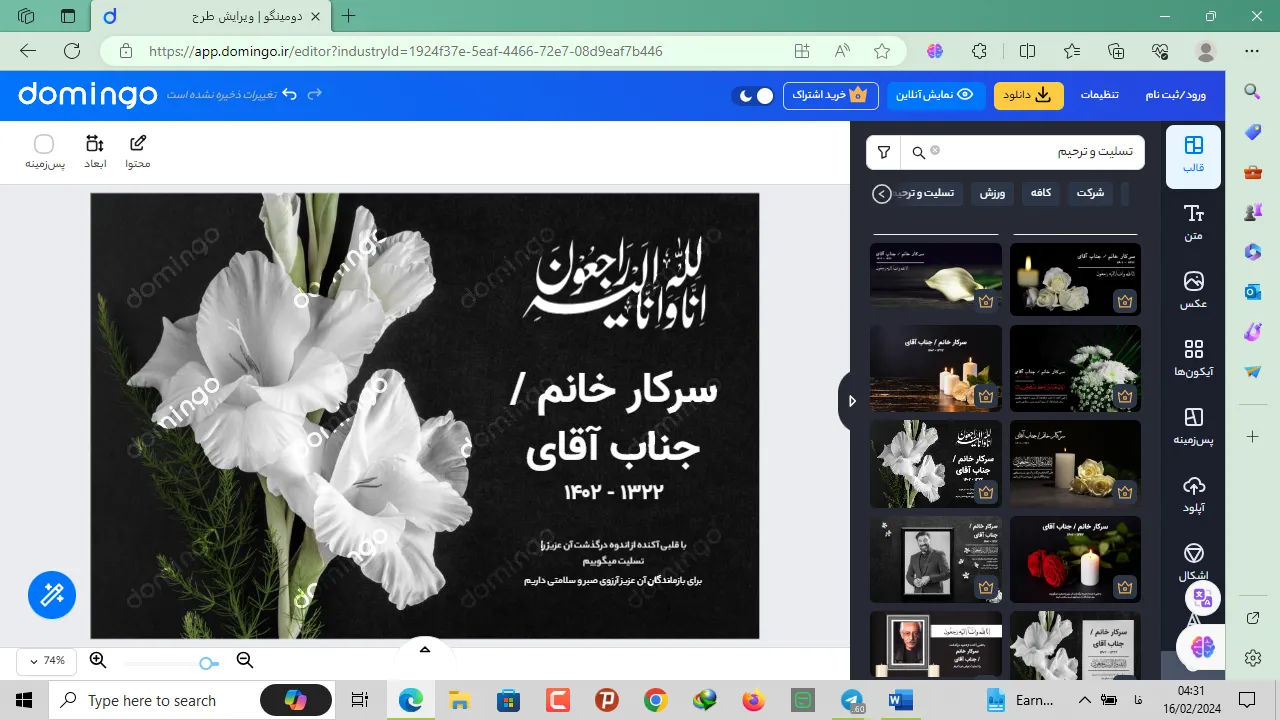Open the قالب templates panel
Image resolution: width=1280 pixels, height=720 pixels.
(1193, 156)
